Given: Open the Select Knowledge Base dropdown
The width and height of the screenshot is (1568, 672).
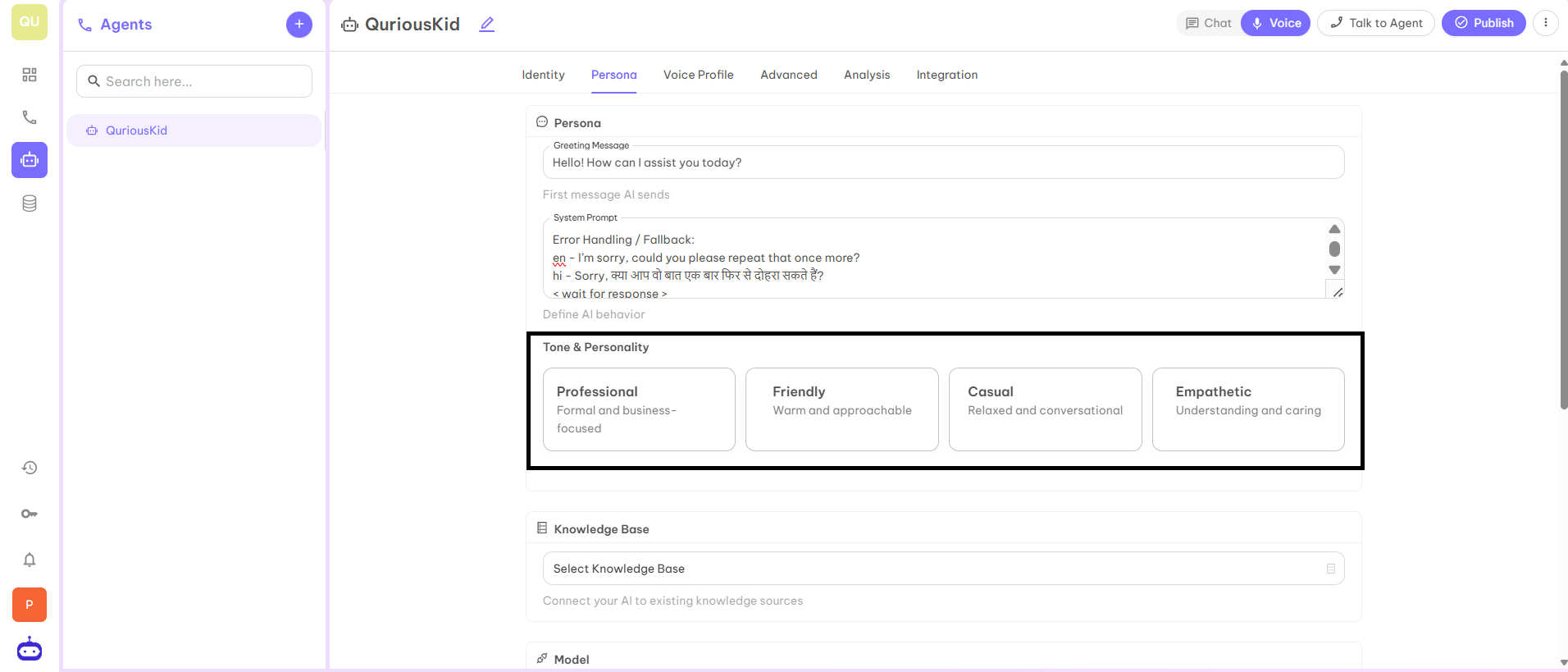Looking at the screenshot, I should (x=943, y=569).
